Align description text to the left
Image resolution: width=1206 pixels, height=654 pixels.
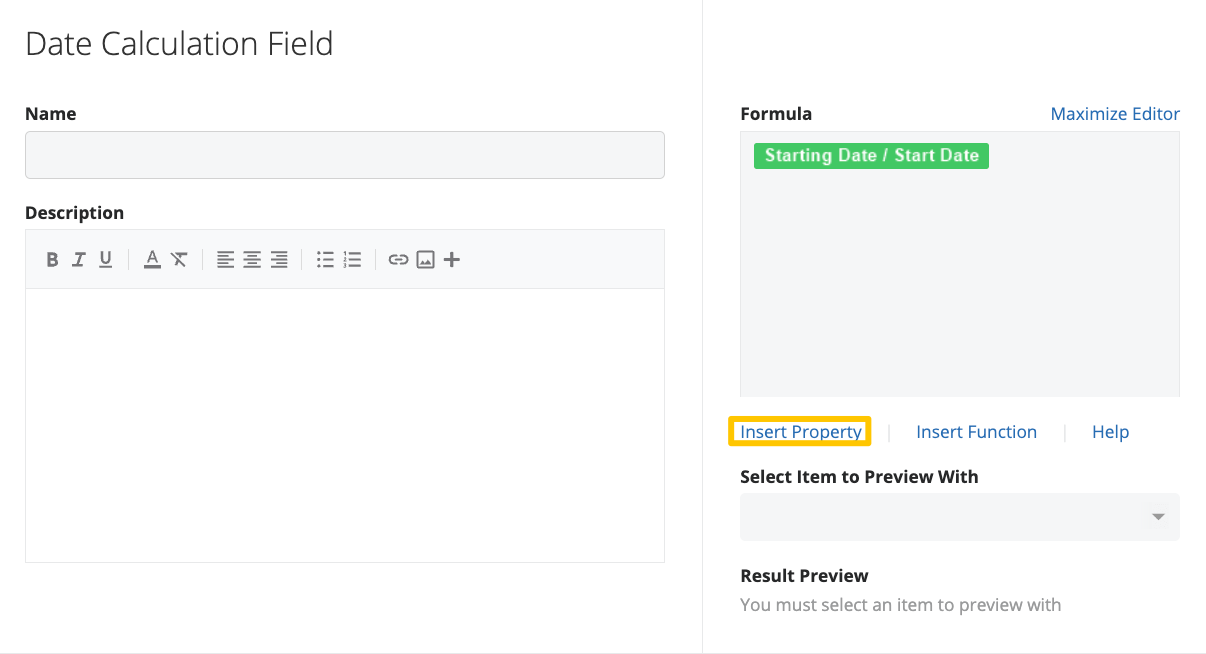click(x=226, y=260)
